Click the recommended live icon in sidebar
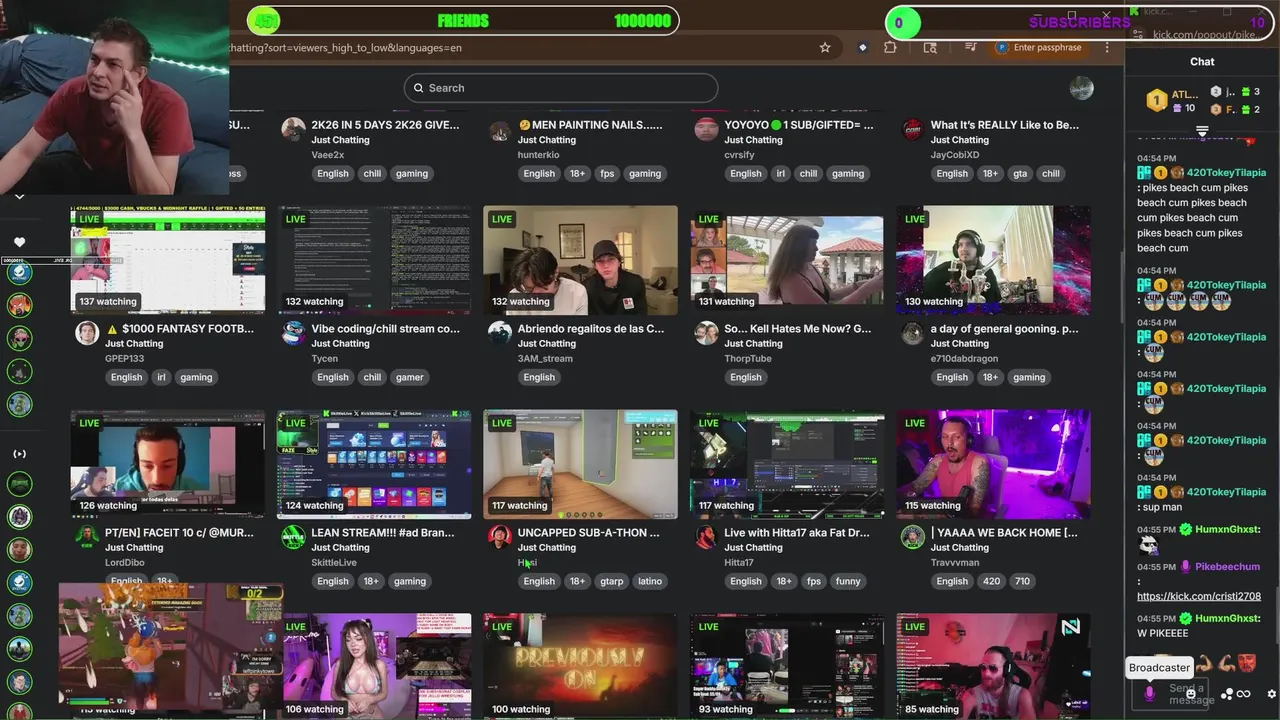The image size is (1280, 720). (19, 454)
